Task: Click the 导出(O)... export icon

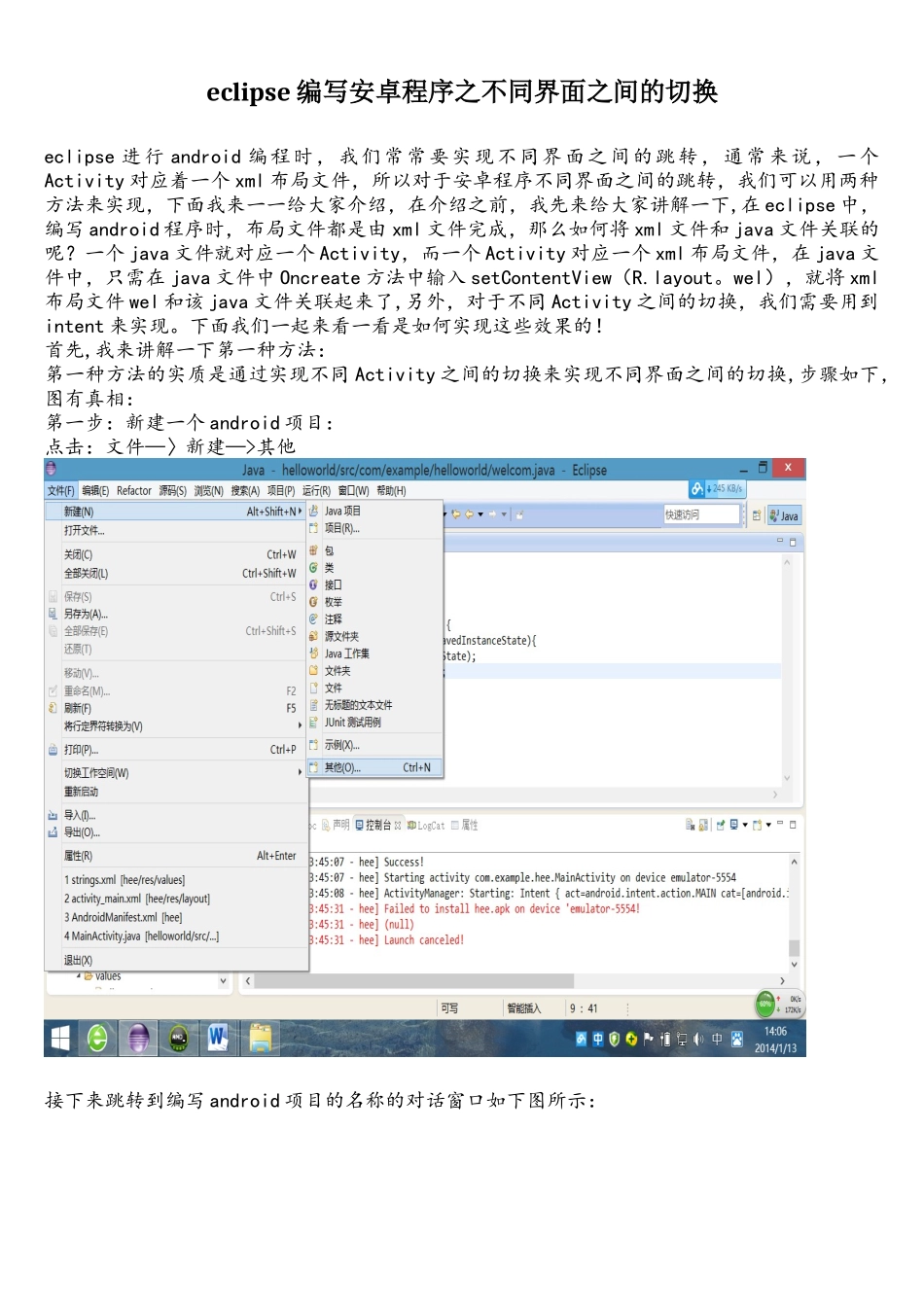Action: [x=53, y=832]
